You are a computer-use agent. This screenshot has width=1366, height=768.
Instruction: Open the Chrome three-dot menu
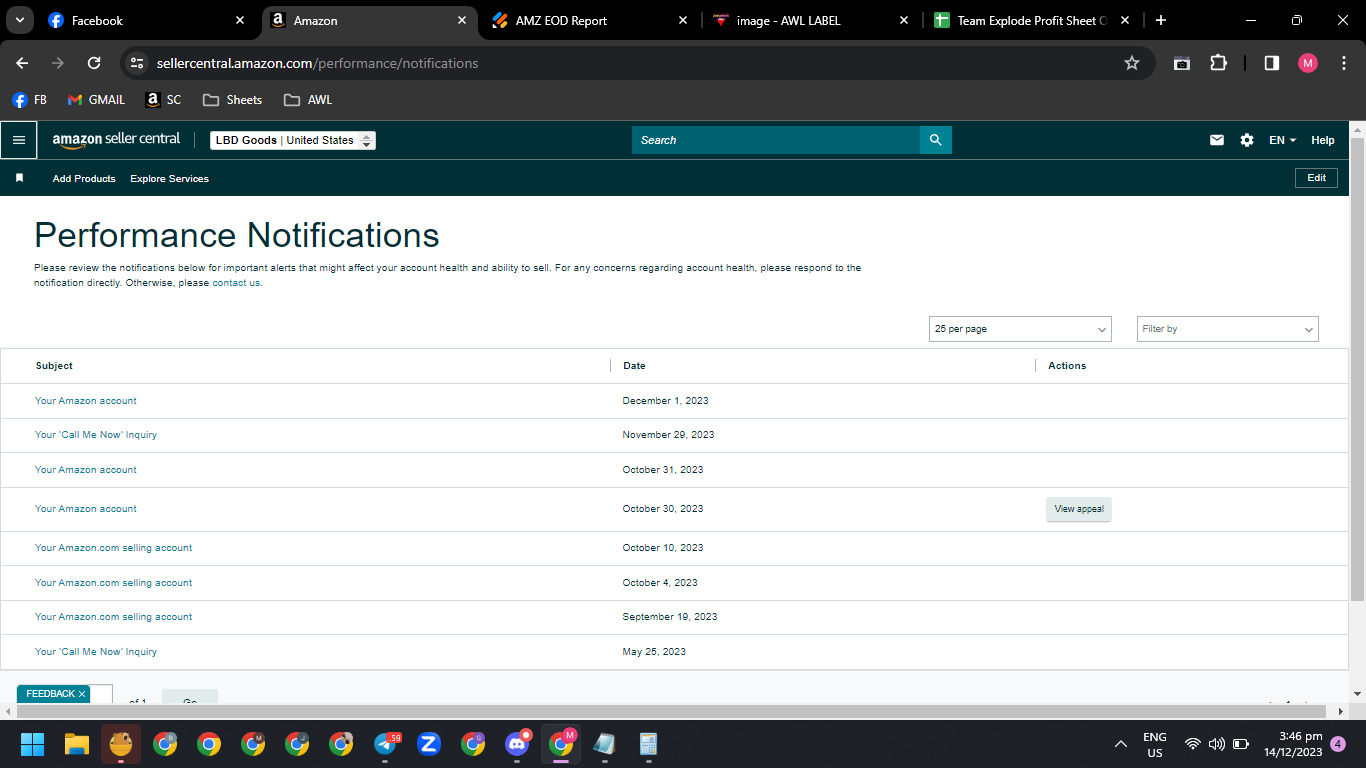tap(1343, 63)
